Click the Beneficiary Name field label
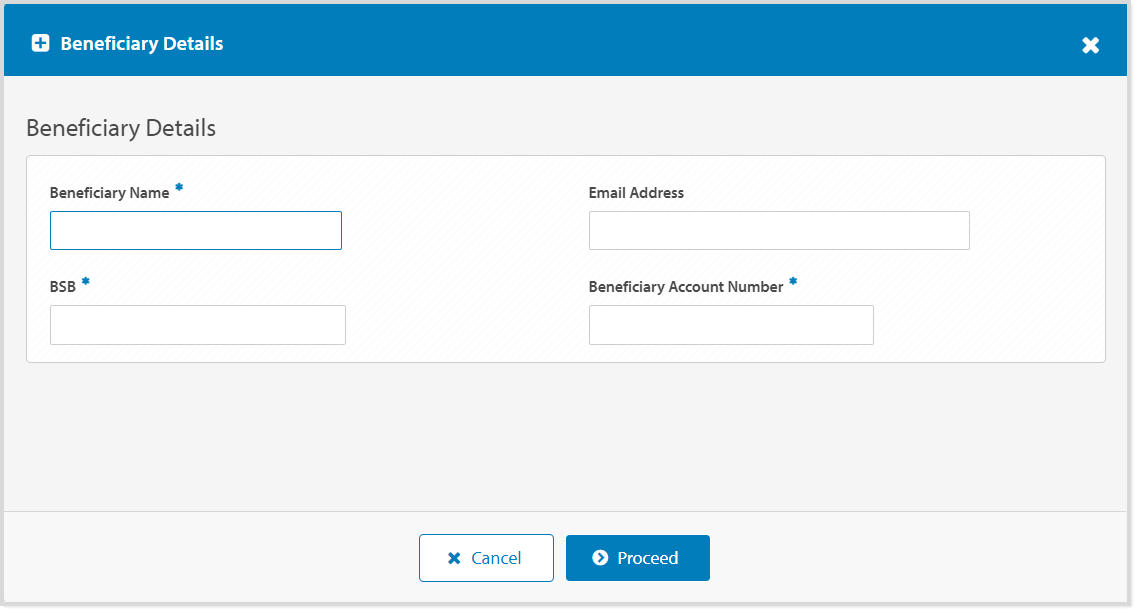 [x=110, y=192]
